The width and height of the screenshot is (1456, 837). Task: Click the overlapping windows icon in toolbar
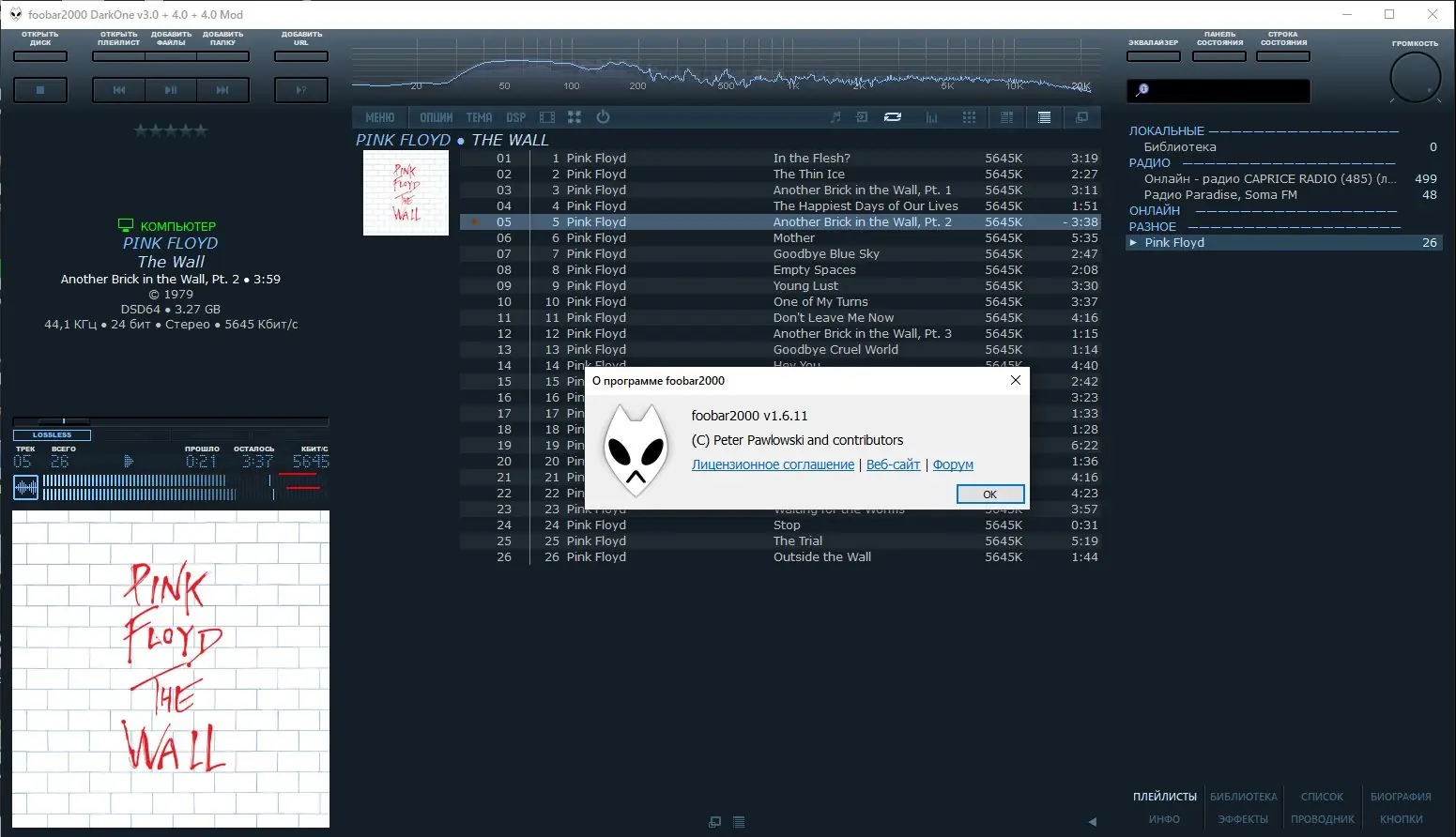(x=1081, y=117)
